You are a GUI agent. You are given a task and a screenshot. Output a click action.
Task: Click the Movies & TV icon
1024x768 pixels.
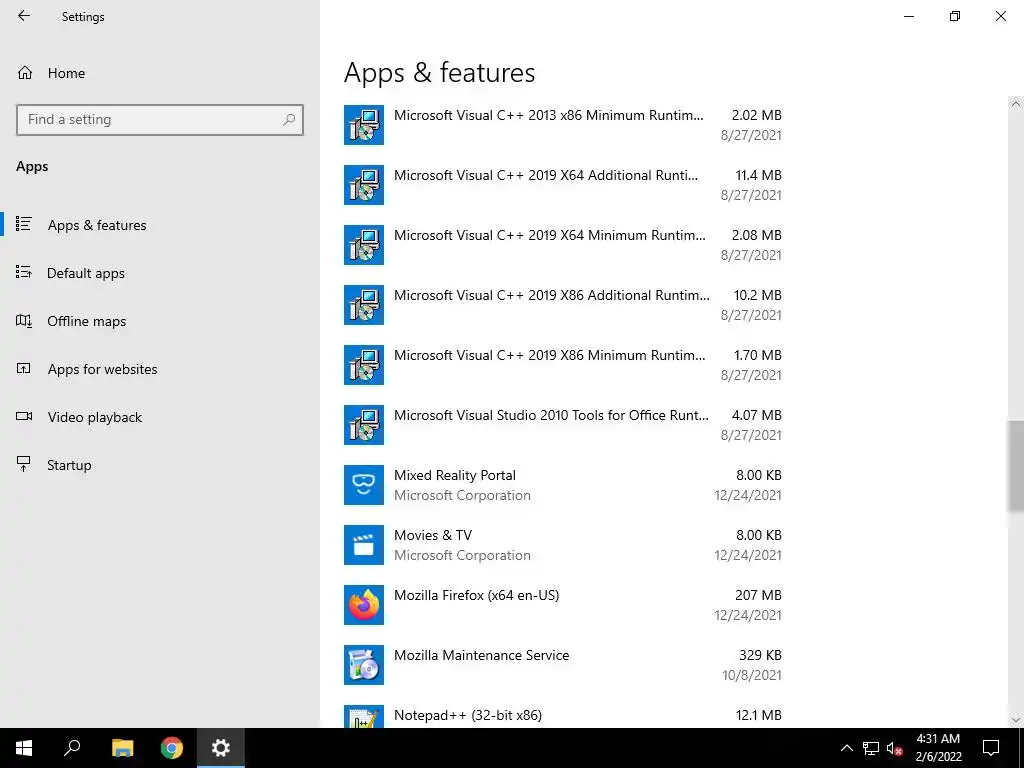pyautogui.click(x=364, y=545)
